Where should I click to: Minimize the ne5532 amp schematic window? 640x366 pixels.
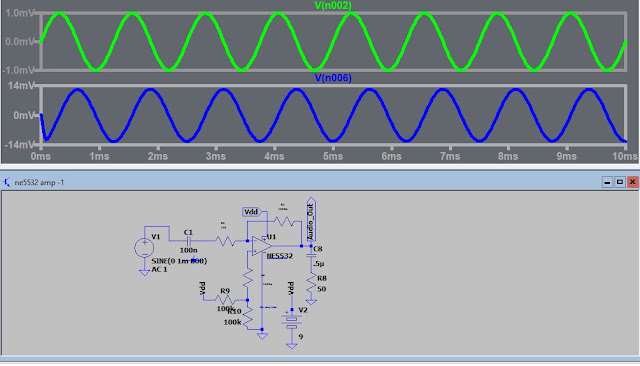click(607, 182)
